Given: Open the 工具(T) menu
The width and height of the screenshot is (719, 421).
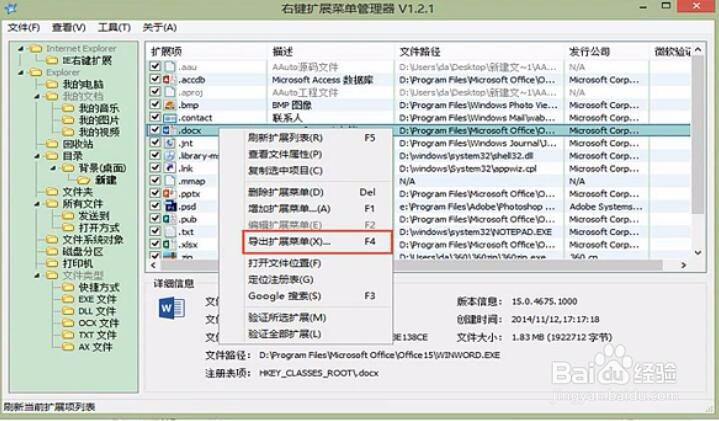Looking at the screenshot, I should [114, 28].
